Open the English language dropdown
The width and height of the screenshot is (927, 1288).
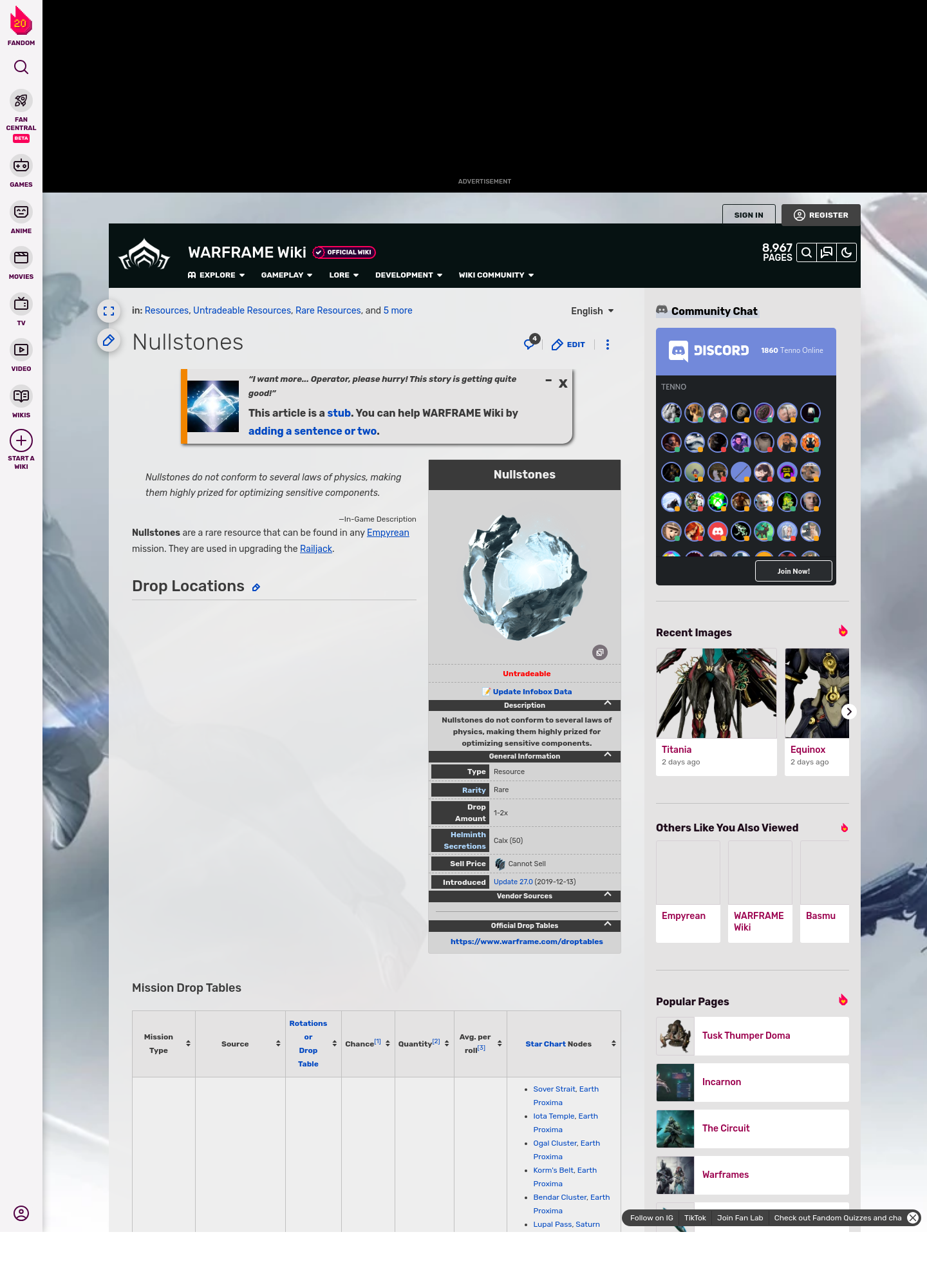(592, 311)
